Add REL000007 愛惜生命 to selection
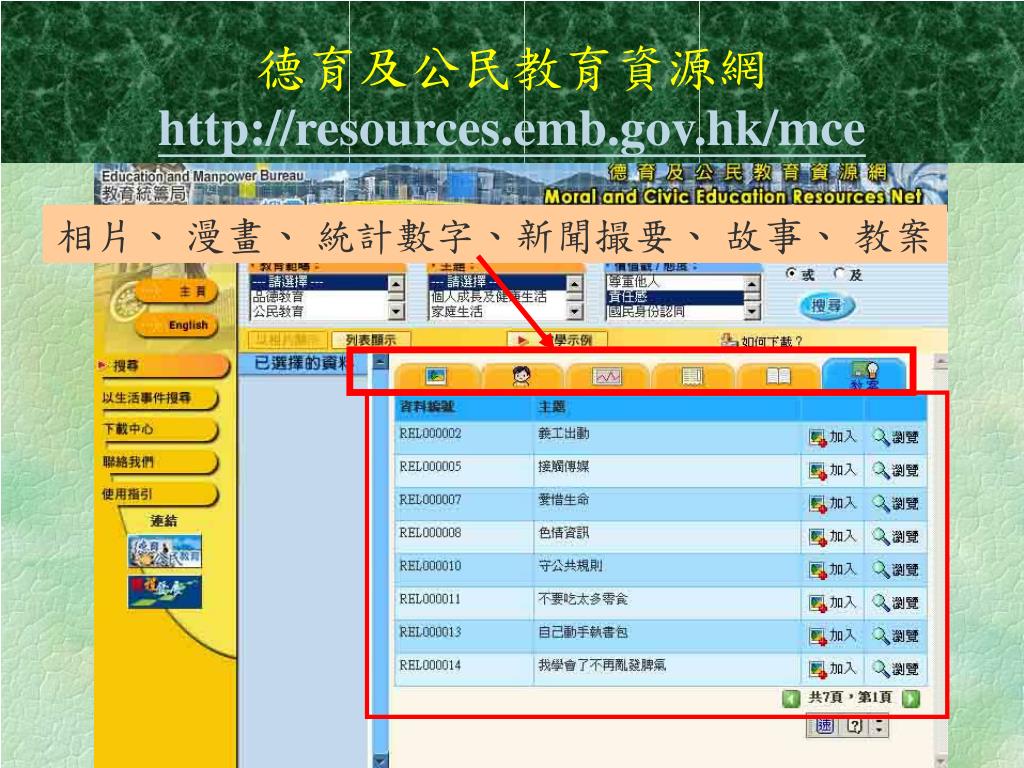 pos(833,503)
